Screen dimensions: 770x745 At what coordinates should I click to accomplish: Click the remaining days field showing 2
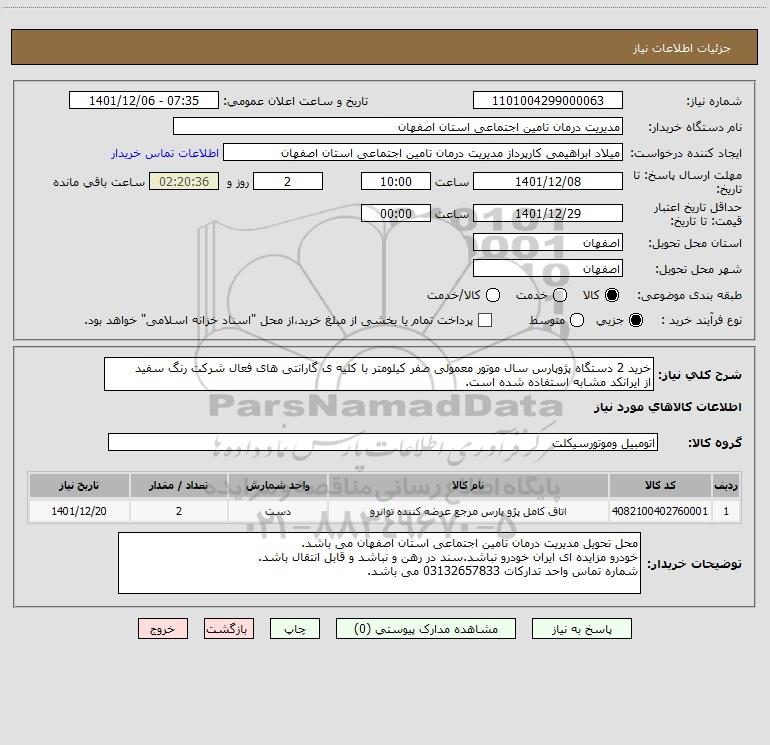288,181
